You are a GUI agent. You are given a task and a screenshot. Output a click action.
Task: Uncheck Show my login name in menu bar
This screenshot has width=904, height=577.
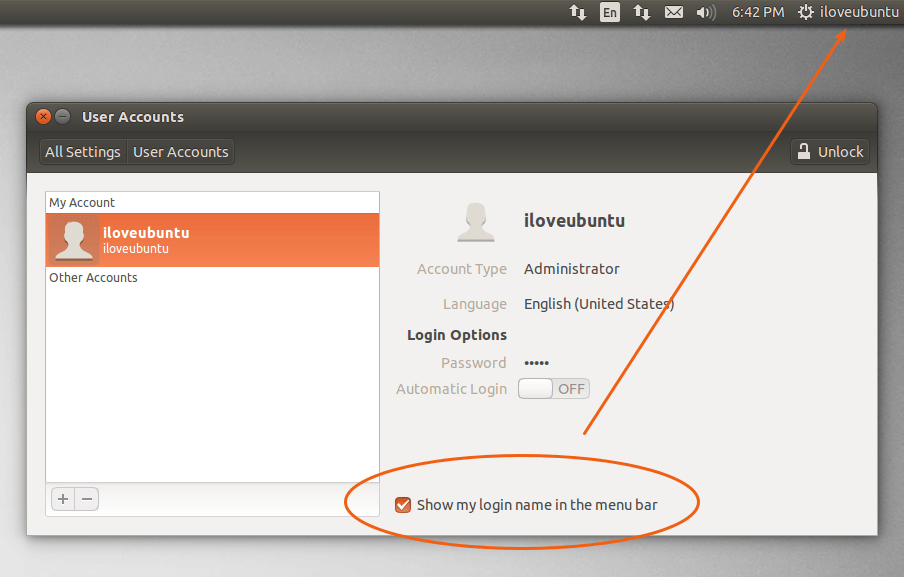point(404,505)
